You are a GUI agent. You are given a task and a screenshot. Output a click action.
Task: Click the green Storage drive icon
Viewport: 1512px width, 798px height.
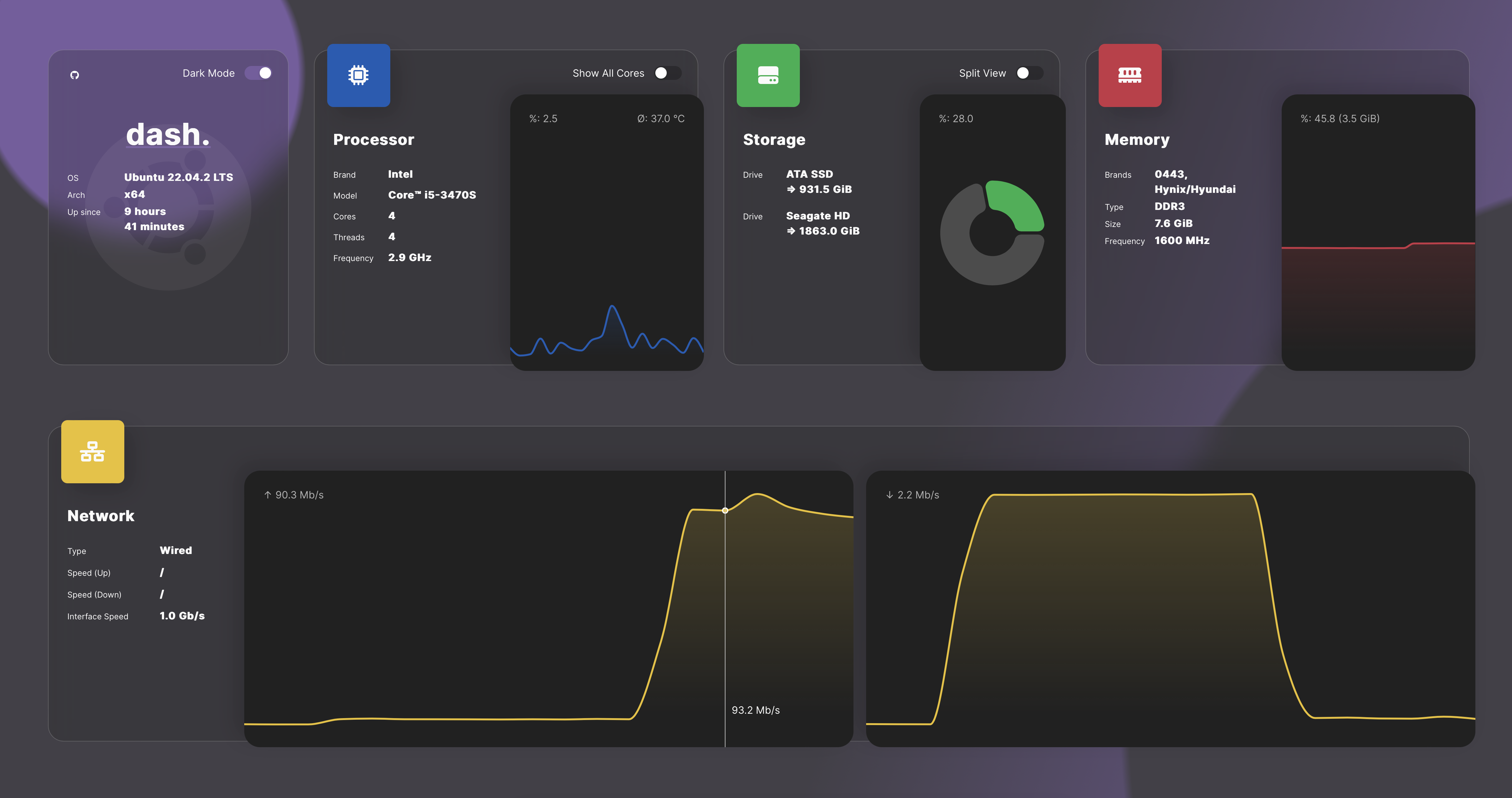[x=768, y=75]
